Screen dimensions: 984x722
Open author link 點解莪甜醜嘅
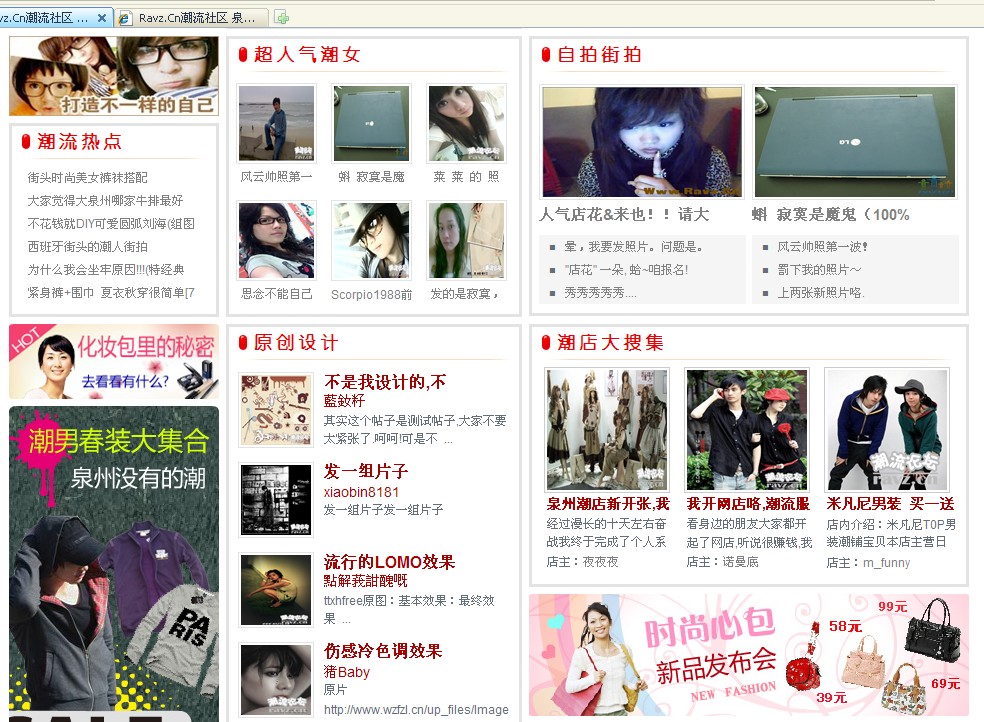pos(365,581)
